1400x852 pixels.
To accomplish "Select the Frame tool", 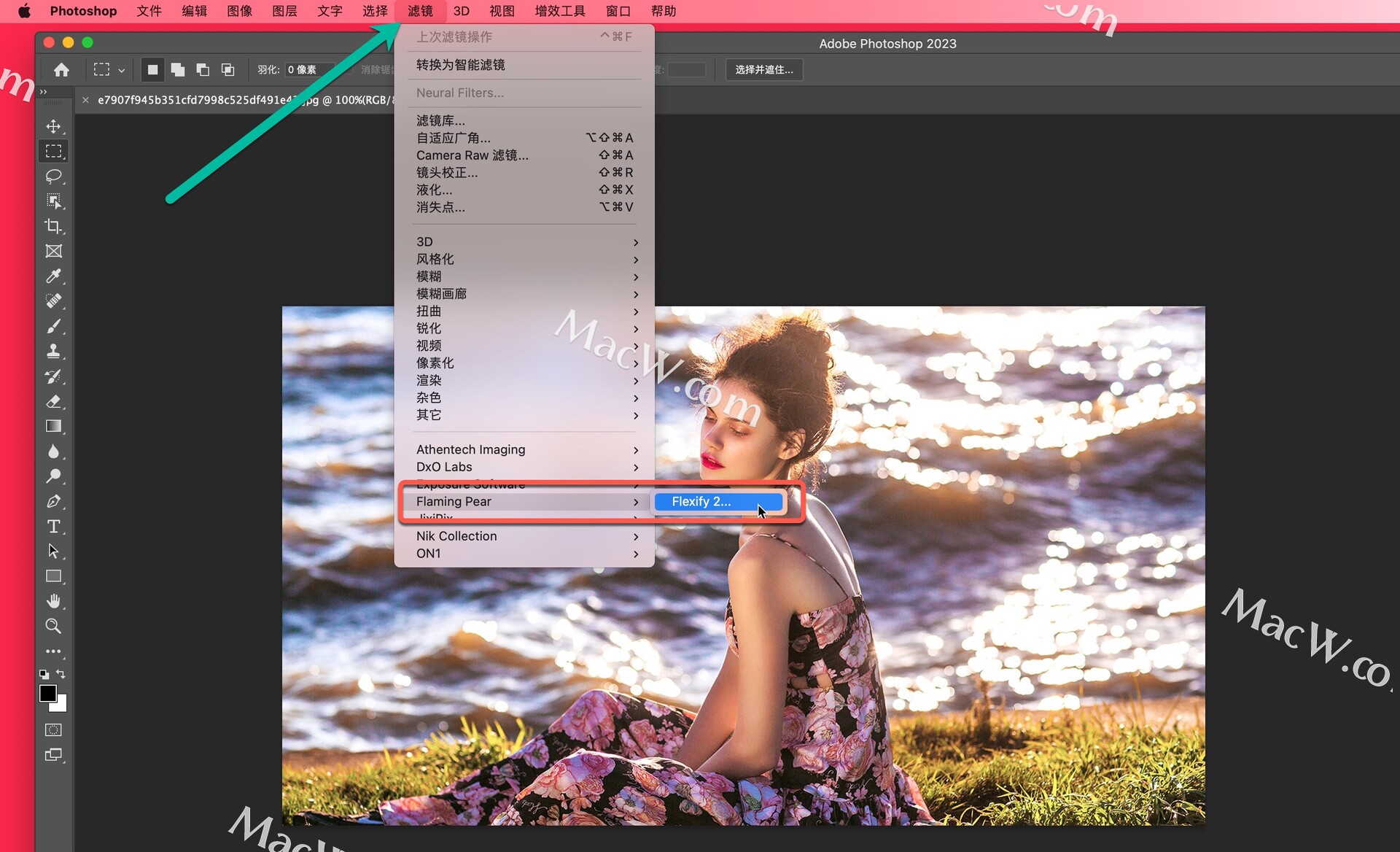I will point(54,251).
